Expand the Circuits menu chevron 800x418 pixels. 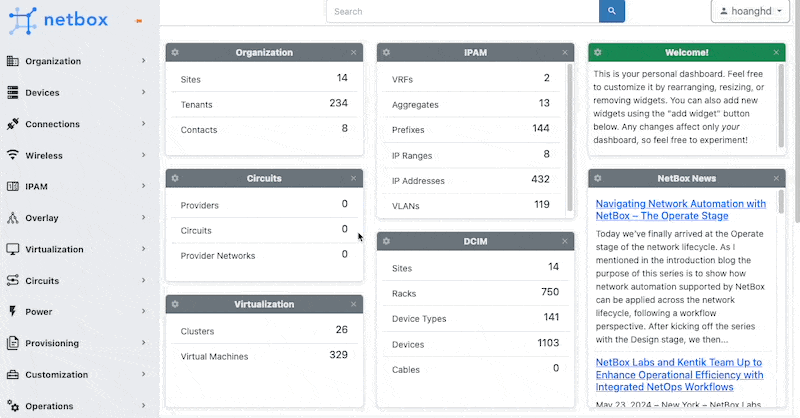[143, 280]
